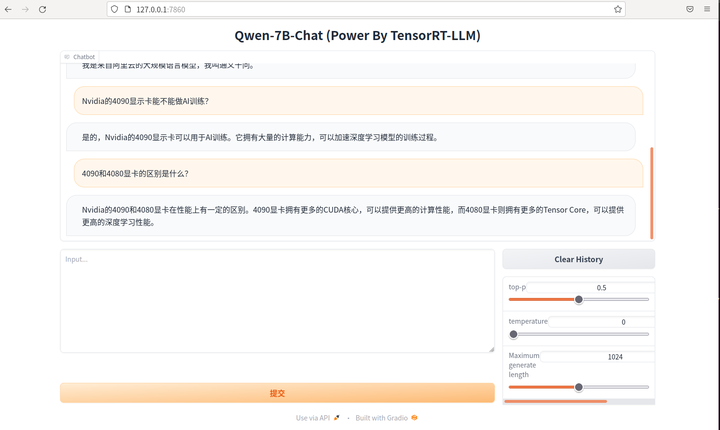Image resolution: width=720 pixels, height=430 pixels.
Task: Click the Maximum generate length slider handle
Action: tap(579, 387)
